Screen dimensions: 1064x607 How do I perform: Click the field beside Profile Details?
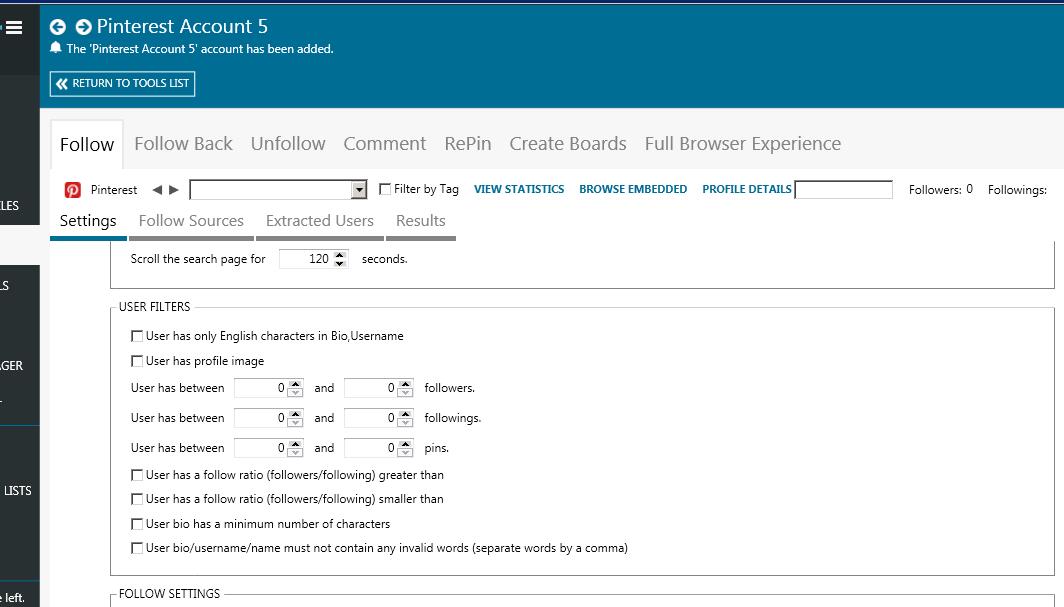[x=843, y=190]
